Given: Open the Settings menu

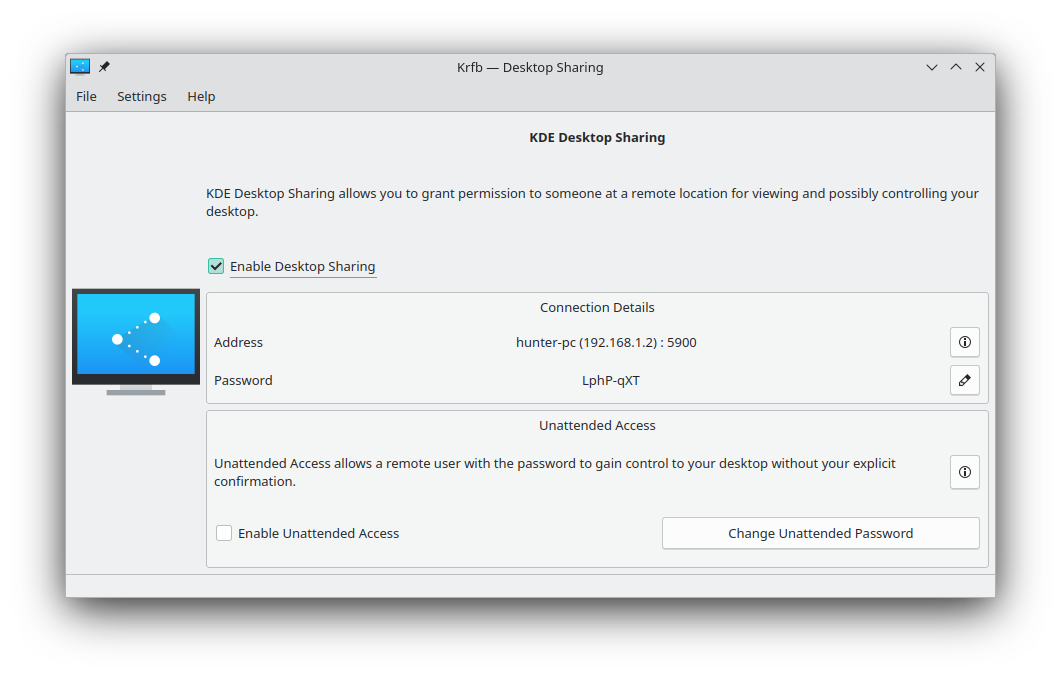Looking at the screenshot, I should coord(142,97).
